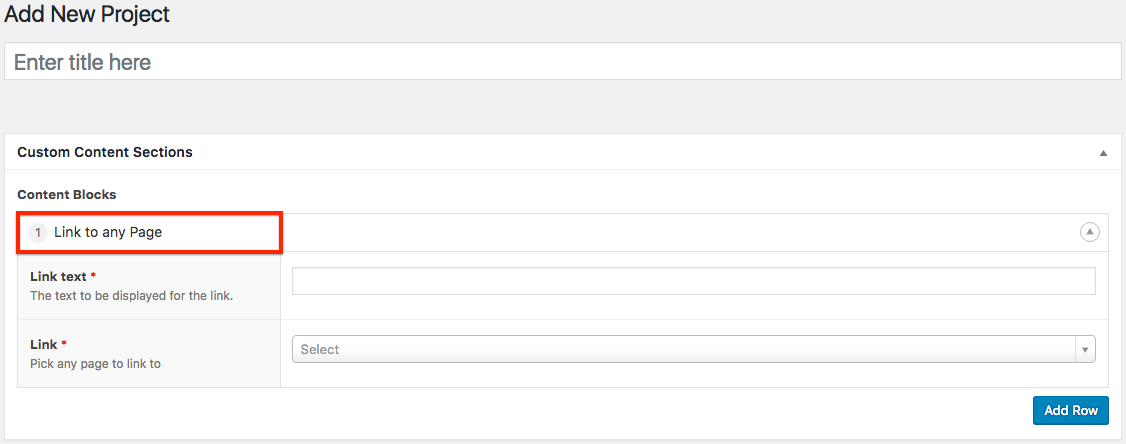The image size is (1126, 444).
Task: Collapse row with the circled arrow icon
Action: pos(1089,232)
